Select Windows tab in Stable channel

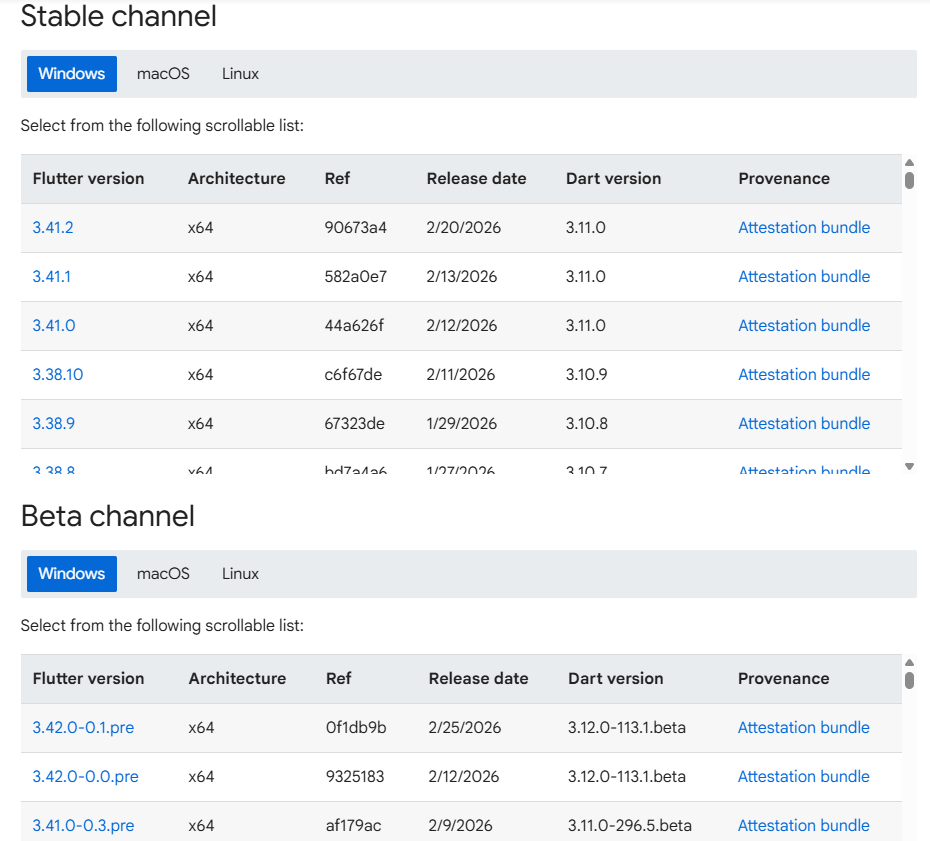[x=72, y=74]
